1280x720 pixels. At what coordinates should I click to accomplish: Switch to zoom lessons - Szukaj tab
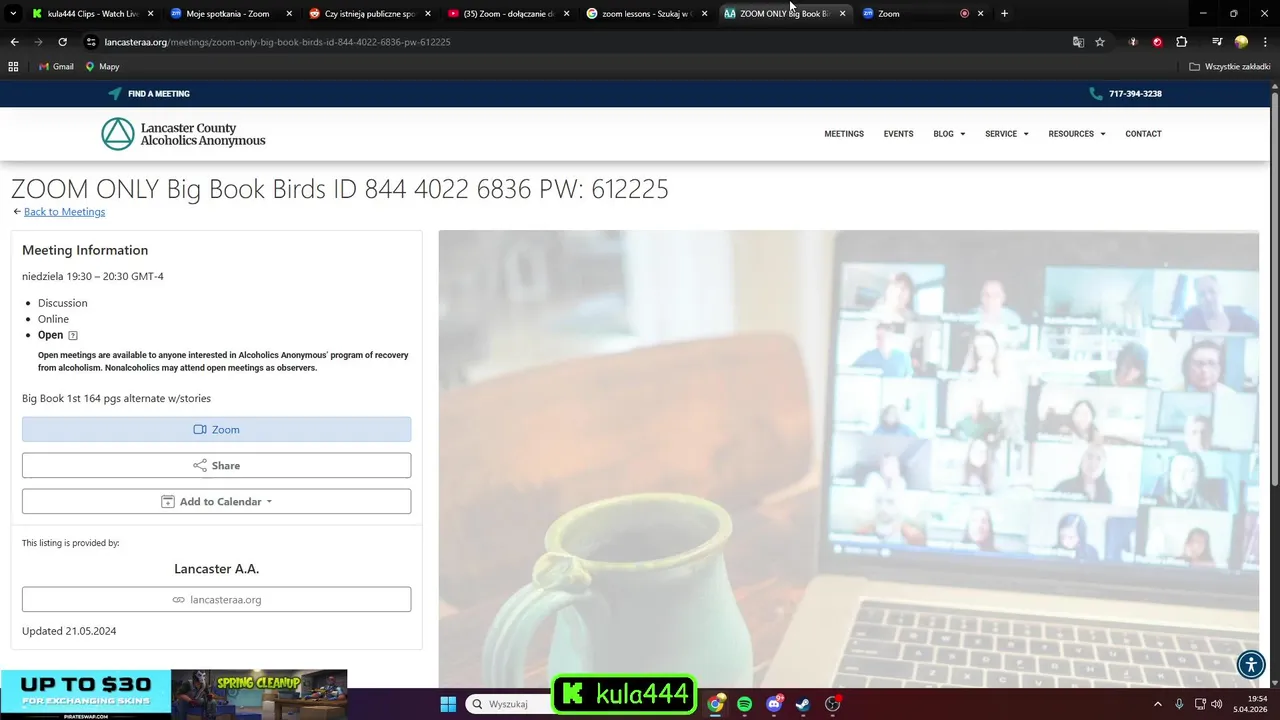point(646,14)
